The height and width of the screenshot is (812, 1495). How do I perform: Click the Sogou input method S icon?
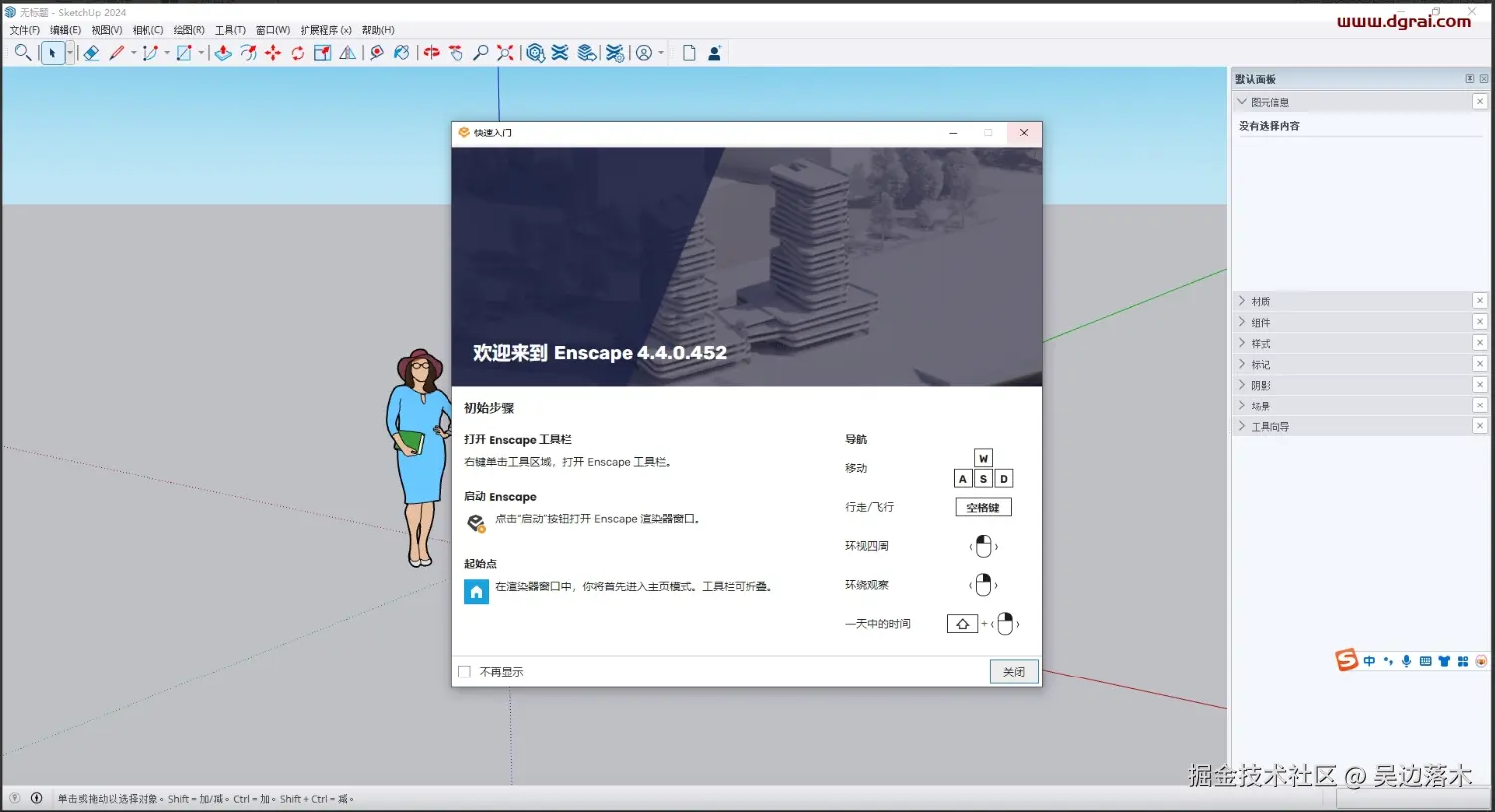[x=1346, y=660]
